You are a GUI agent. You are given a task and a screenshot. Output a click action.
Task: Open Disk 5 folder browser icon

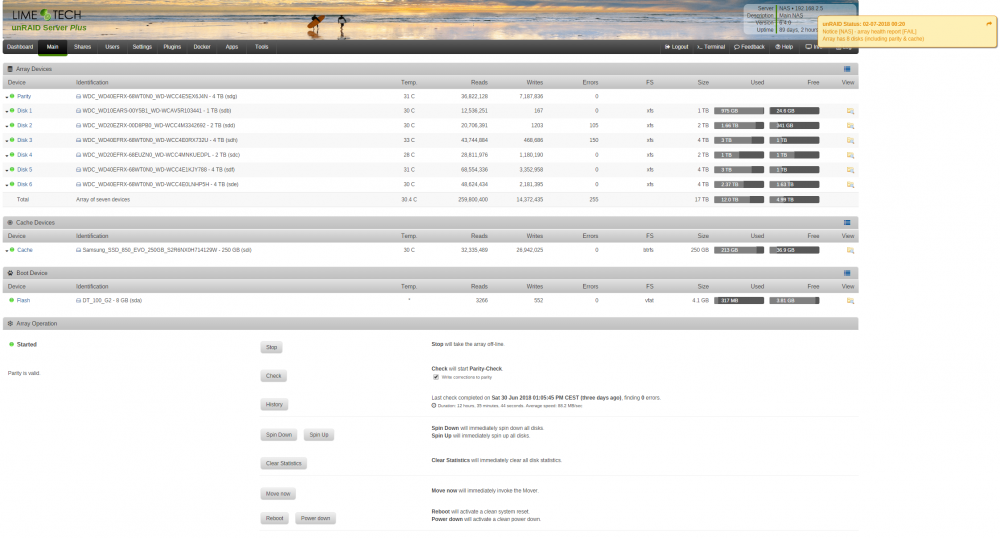click(850, 170)
